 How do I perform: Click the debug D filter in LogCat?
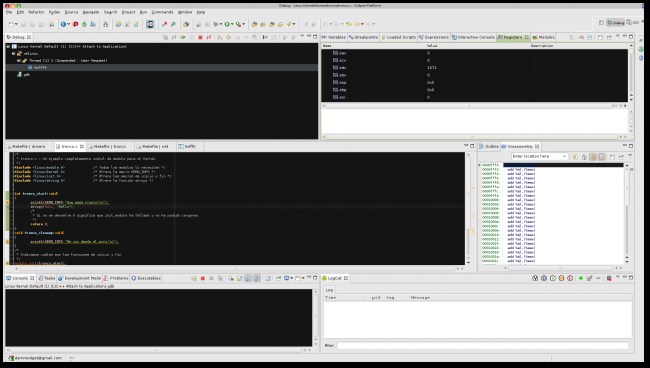pos(543,278)
